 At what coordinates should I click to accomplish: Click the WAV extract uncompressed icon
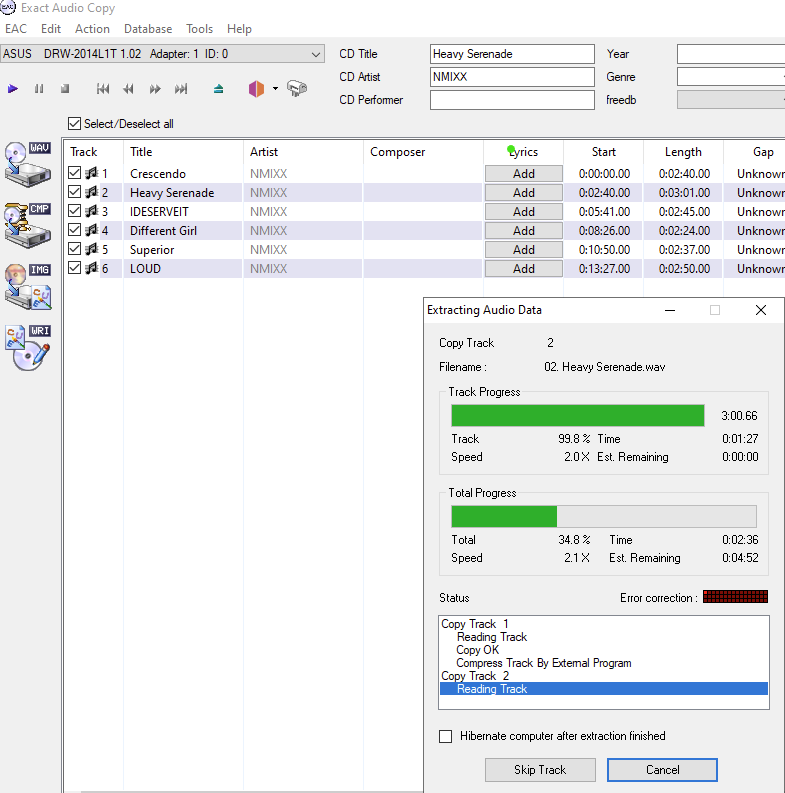[x=28, y=164]
